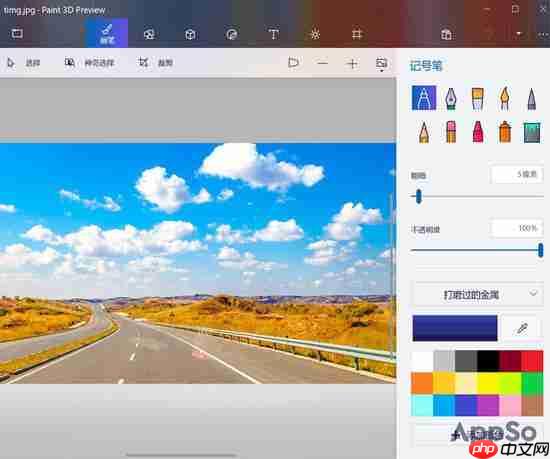Toggle the 3D view icon left of the zoom controls
550x459 pixels.
(x=293, y=63)
